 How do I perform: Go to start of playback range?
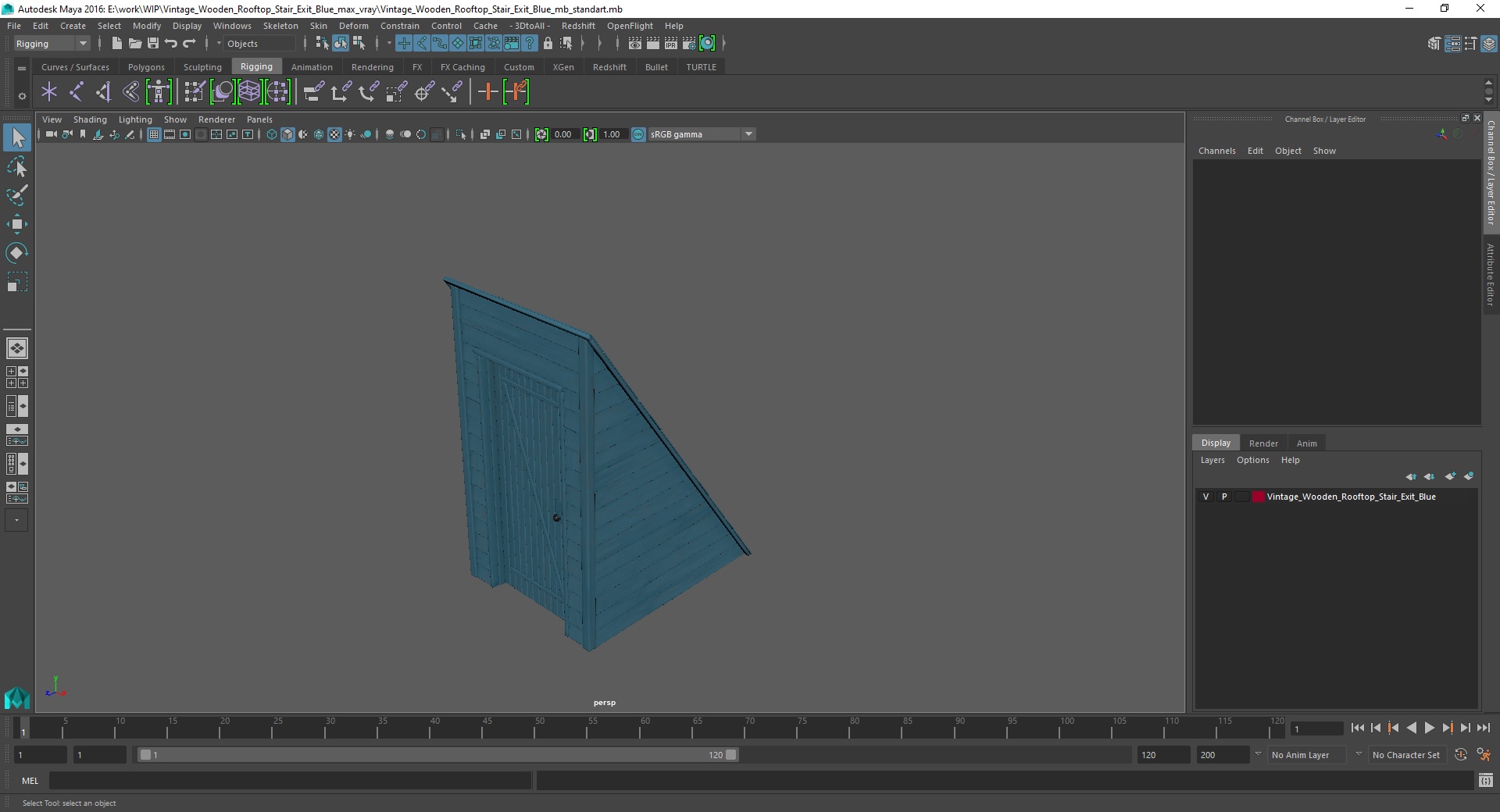pyautogui.click(x=1357, y=728)
